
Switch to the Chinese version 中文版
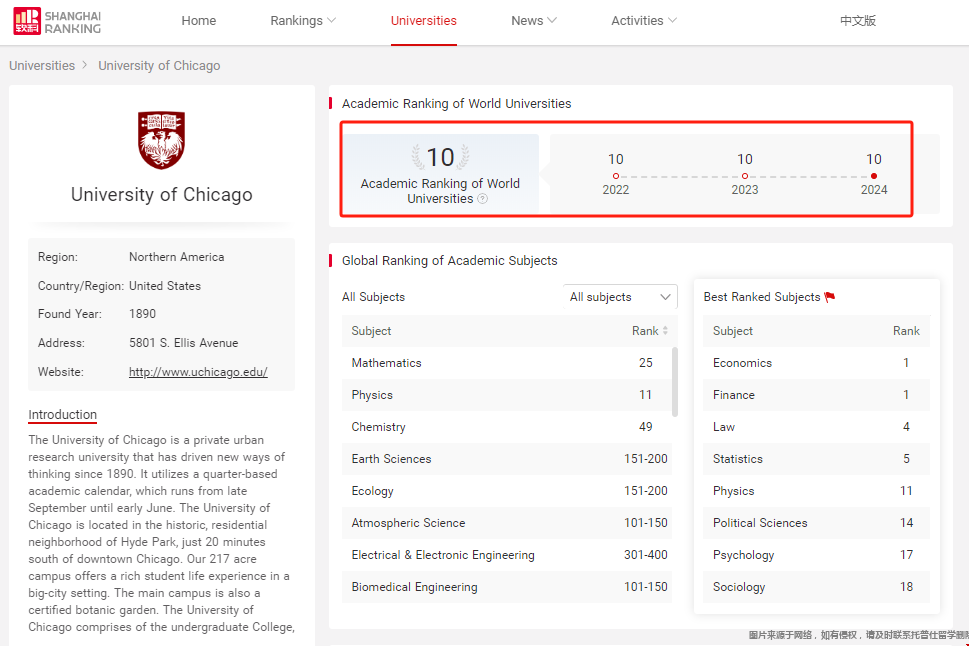(858, 20)
